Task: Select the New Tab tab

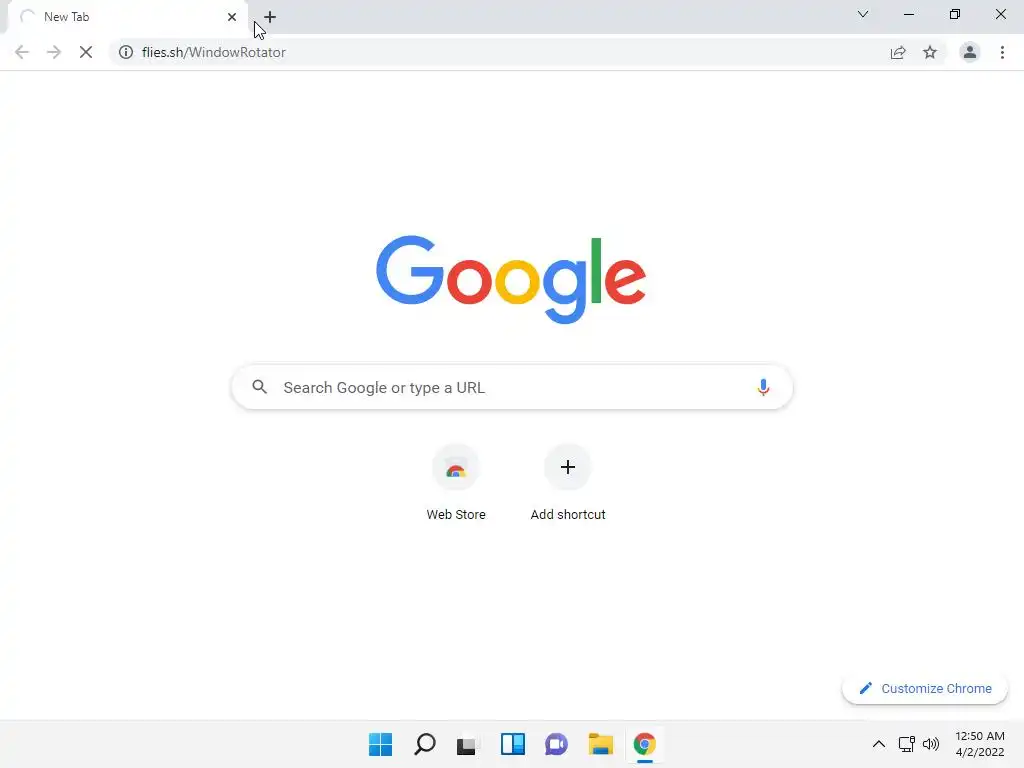Action: (x=127, y=17)
